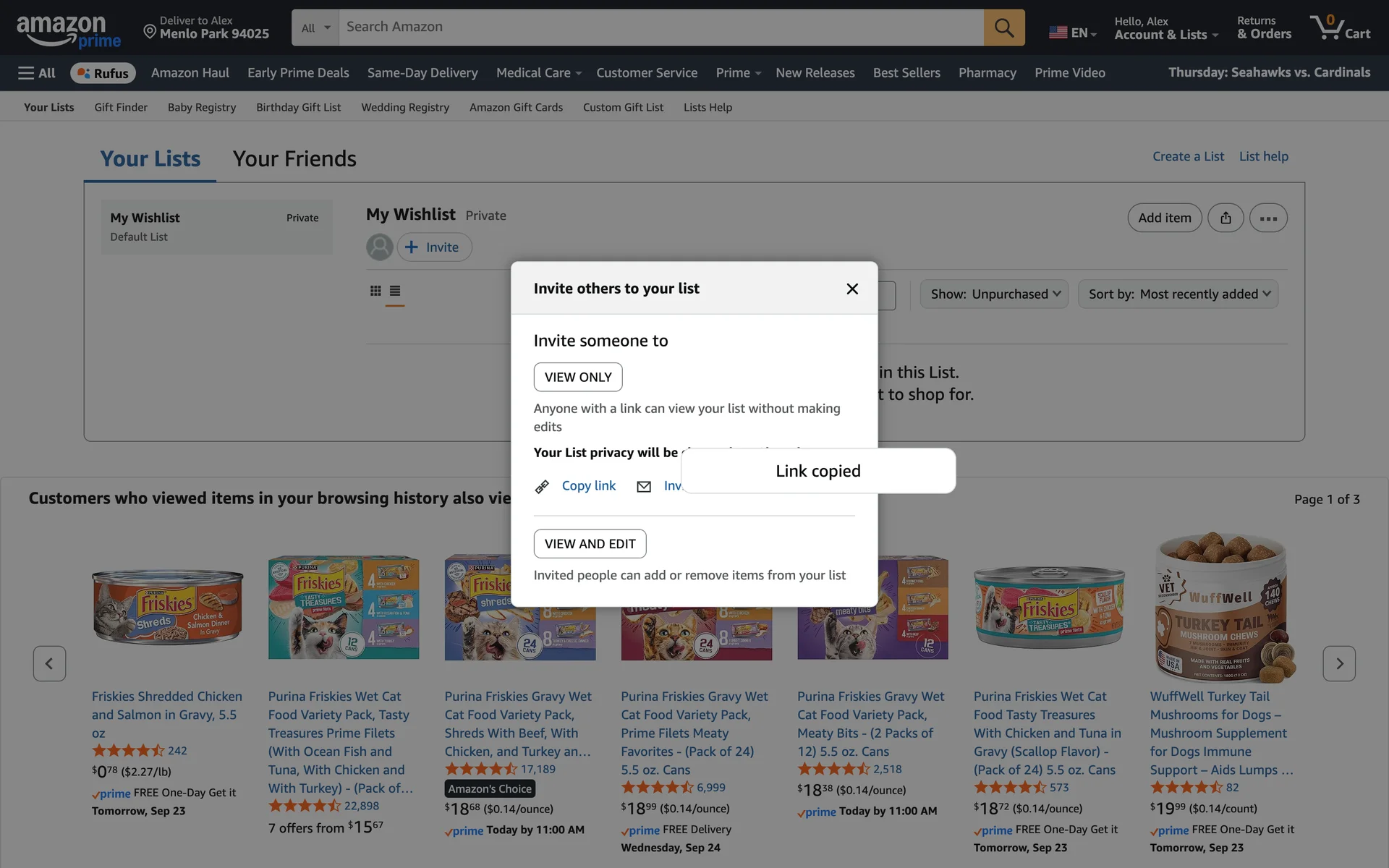The height and width of the screenshot is (868, 1389).
Task: Switch to grid view icon
Action: (x=375, y=291)
